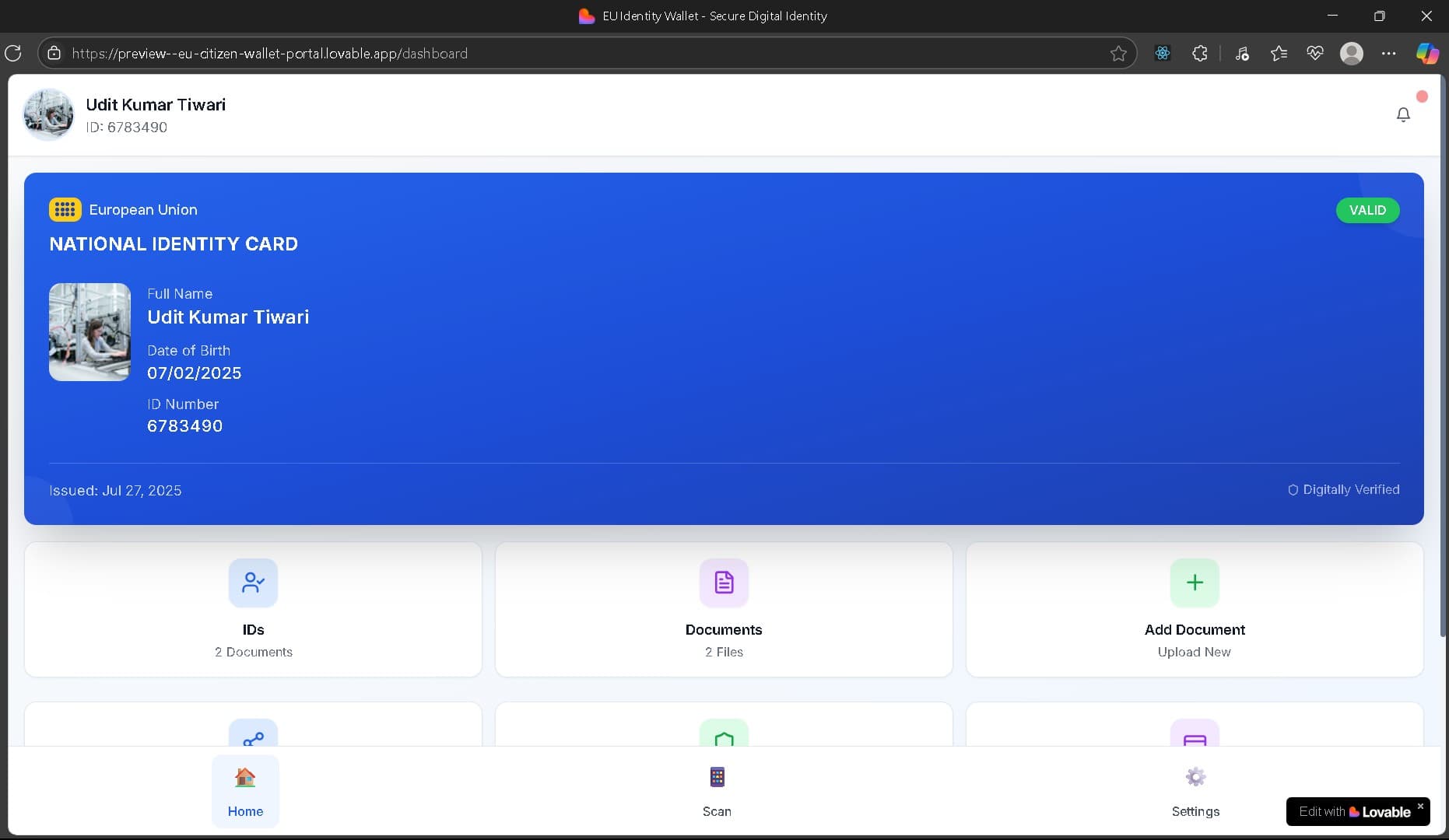
Task: Open Copilot from the browser toolbar
Action: 1426,53
